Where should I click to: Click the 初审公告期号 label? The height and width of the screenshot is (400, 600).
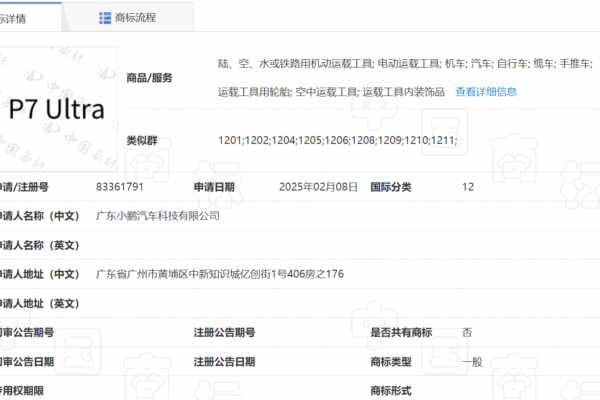(x=27, y=332)
